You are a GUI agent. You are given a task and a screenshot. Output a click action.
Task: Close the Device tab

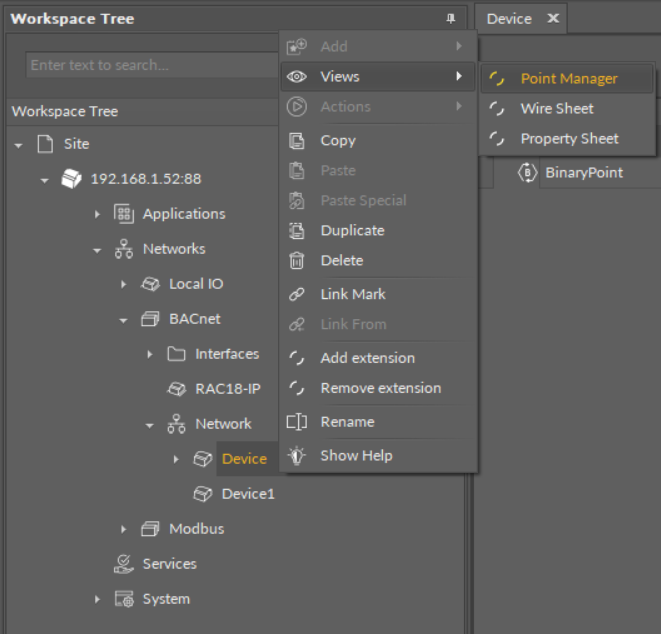(x=552, y=19)
